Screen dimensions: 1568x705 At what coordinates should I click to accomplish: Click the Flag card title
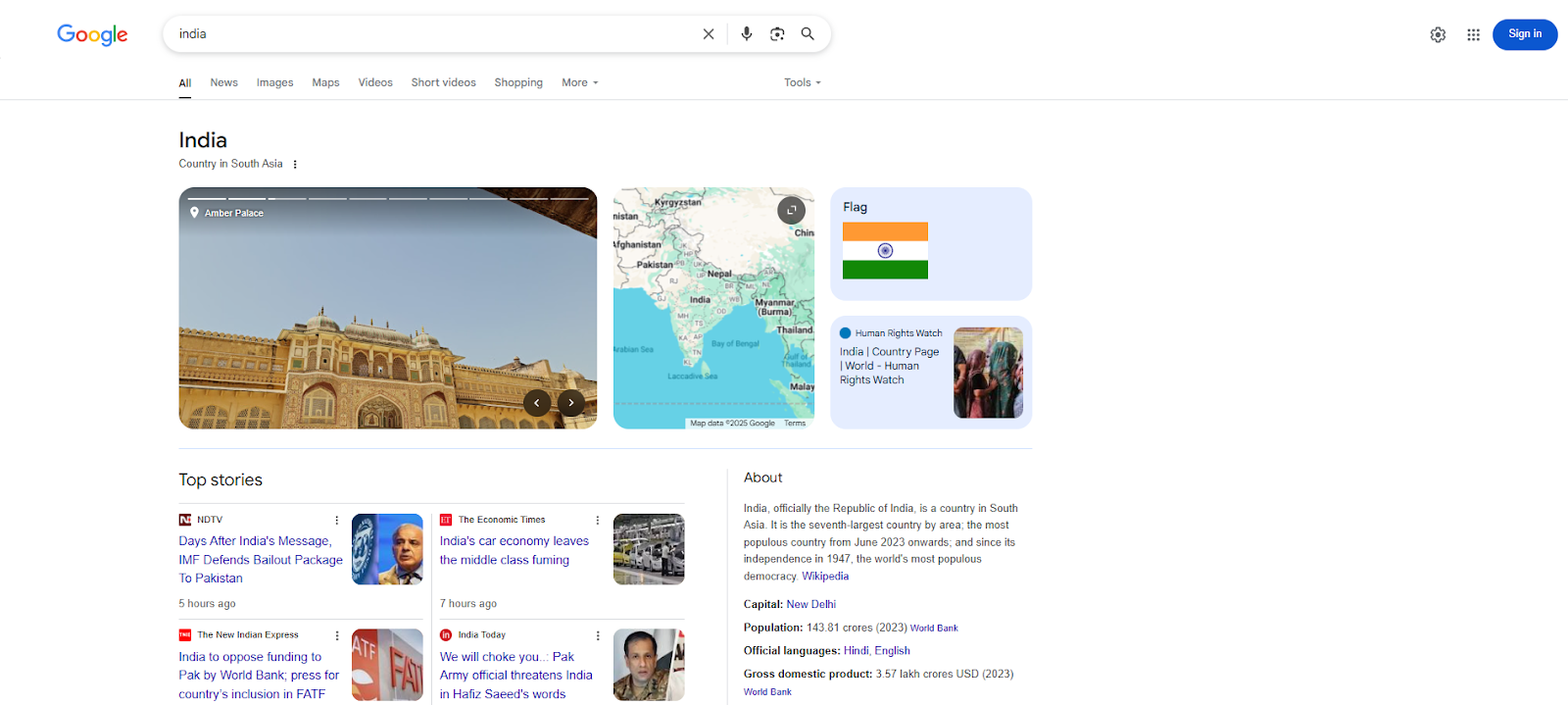click(x=855, y=208)
